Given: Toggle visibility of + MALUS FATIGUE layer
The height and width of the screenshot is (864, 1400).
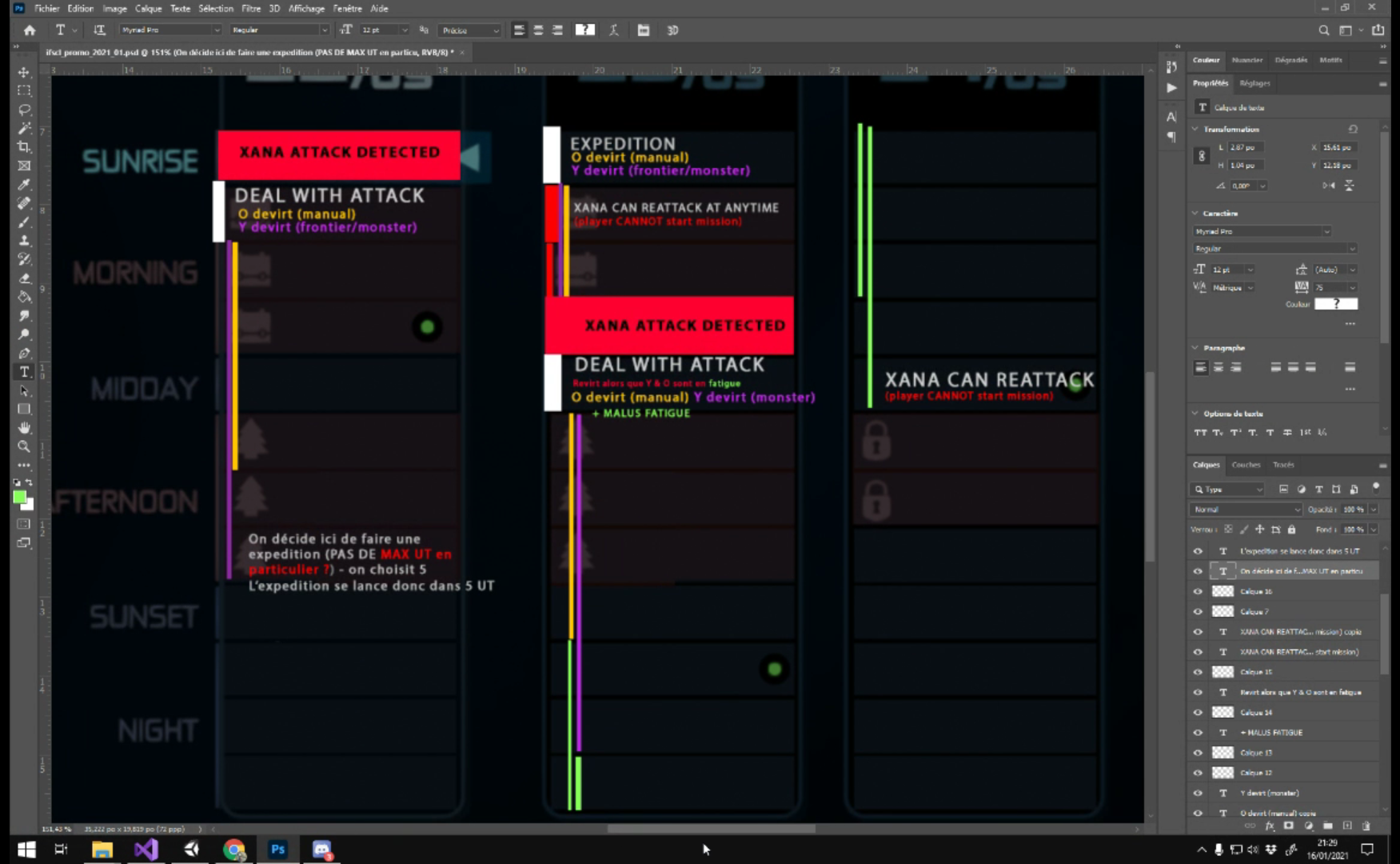Looking at the screenshot, I should (x=1198, y=732).
